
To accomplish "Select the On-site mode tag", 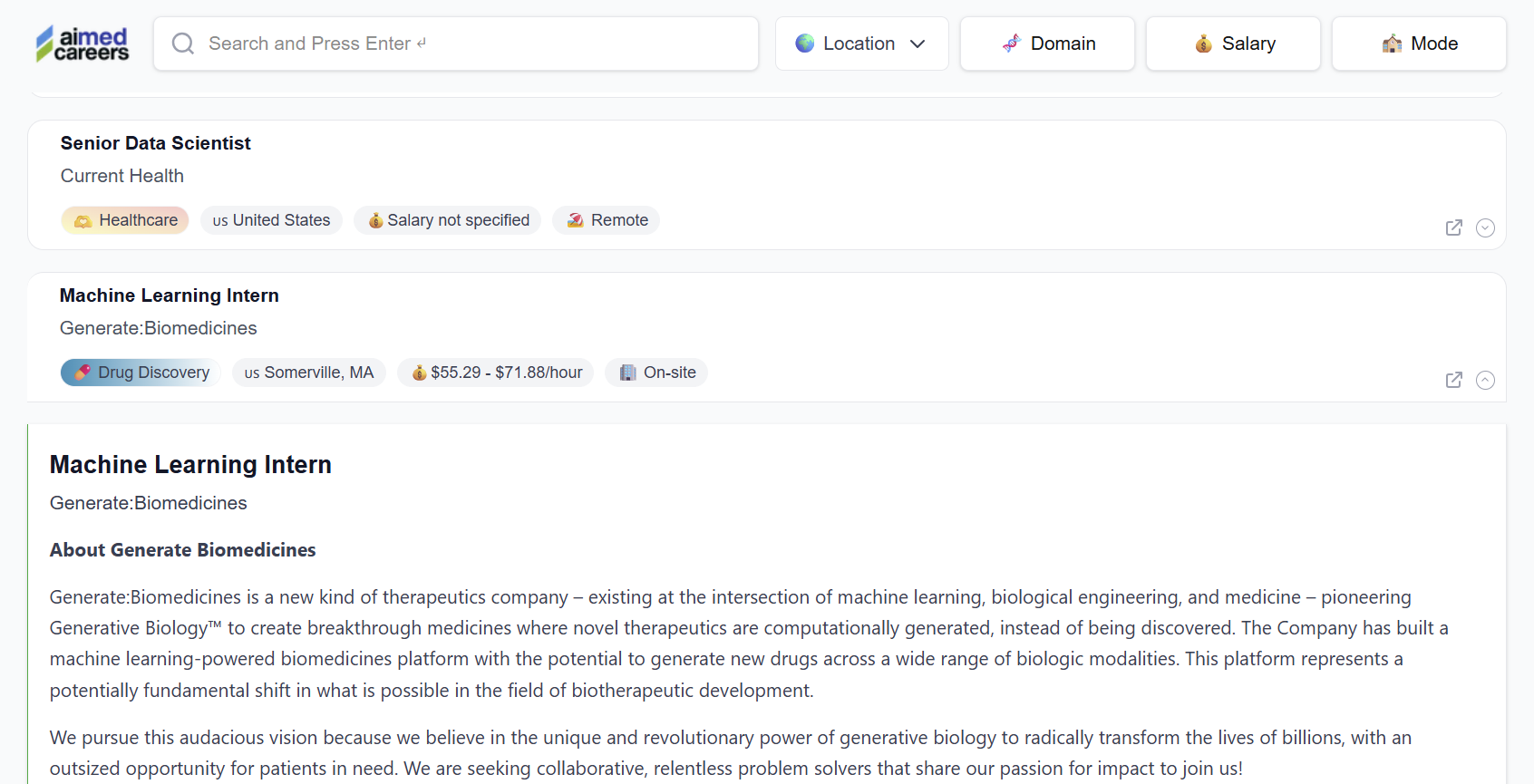I will coord(656,373).
